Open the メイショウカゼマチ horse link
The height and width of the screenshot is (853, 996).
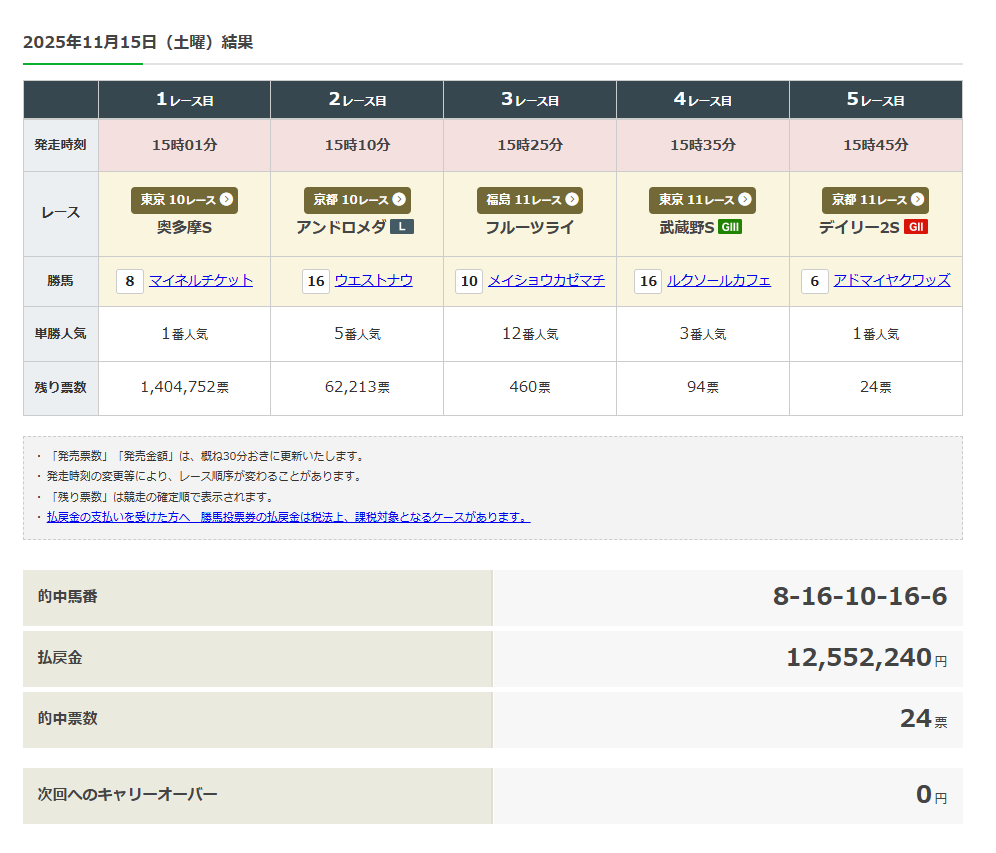[x=546, y=281]
